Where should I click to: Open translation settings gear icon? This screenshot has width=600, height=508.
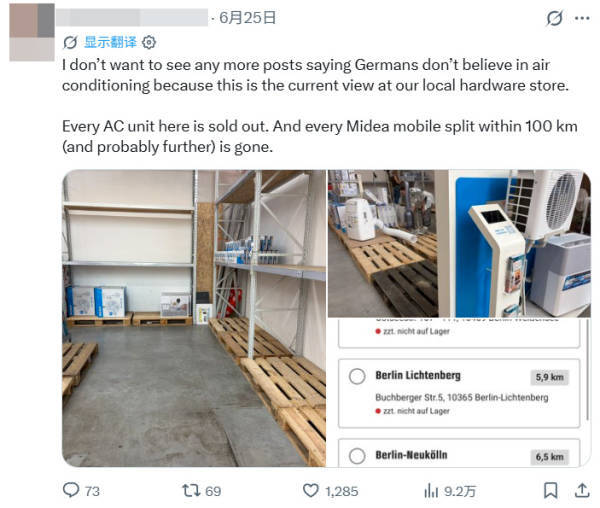point(149,42)
